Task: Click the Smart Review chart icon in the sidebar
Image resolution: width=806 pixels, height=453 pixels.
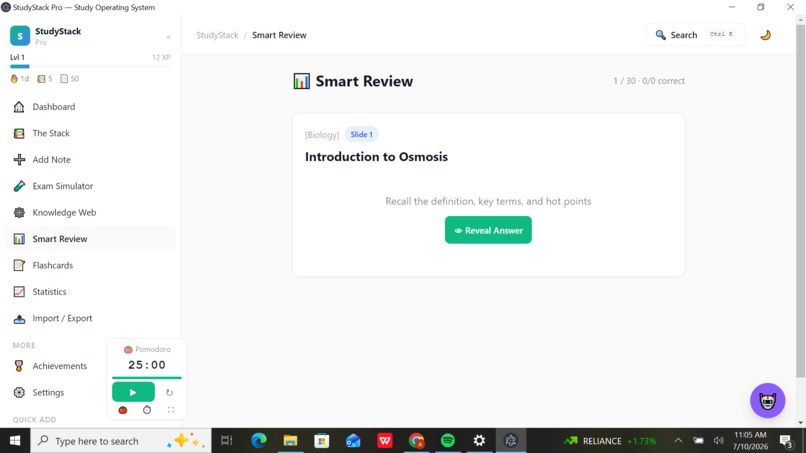Action: pyautogui.click(x=19, y=239)
